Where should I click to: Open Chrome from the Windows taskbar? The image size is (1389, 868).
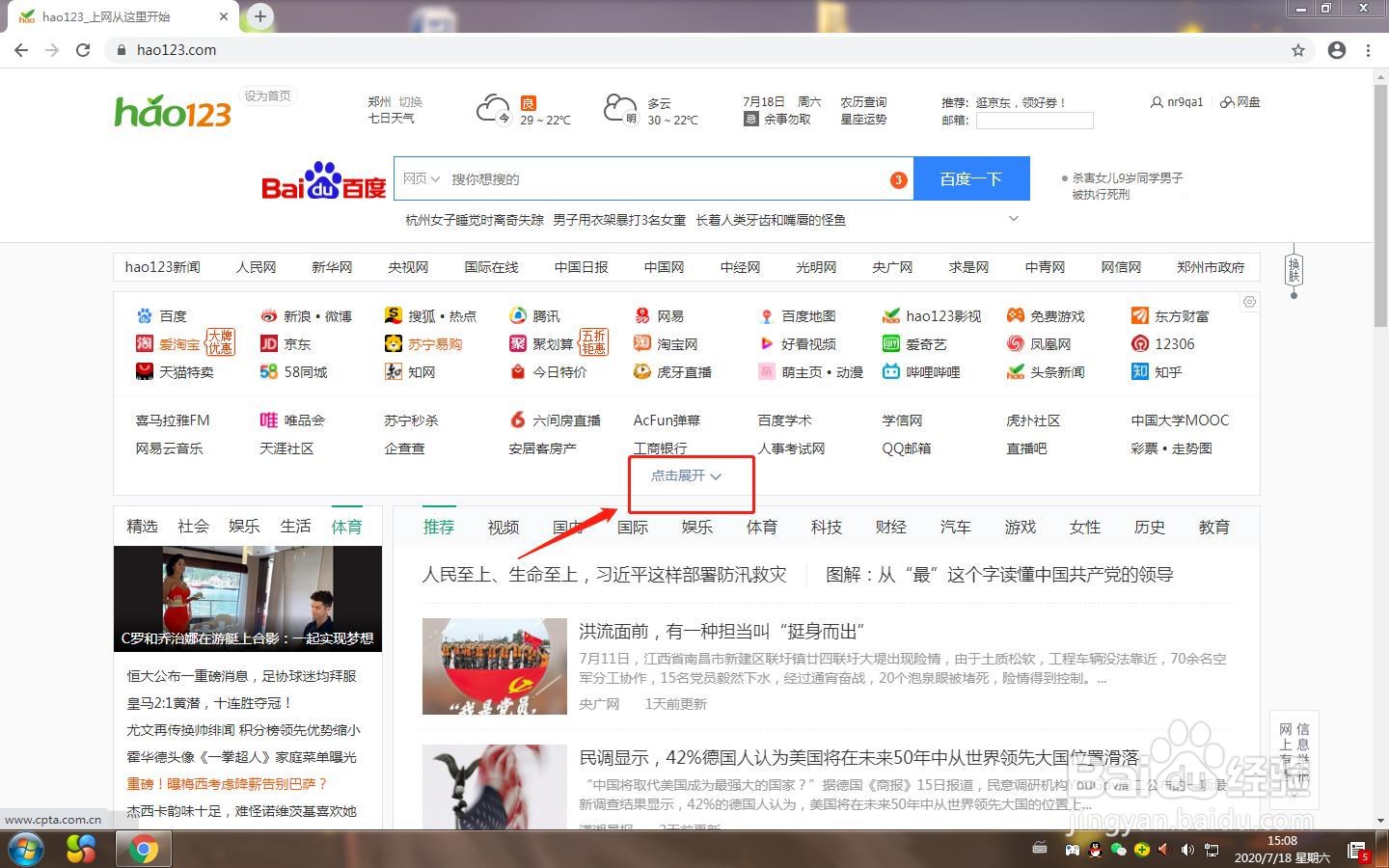click(x=143, y=850)
